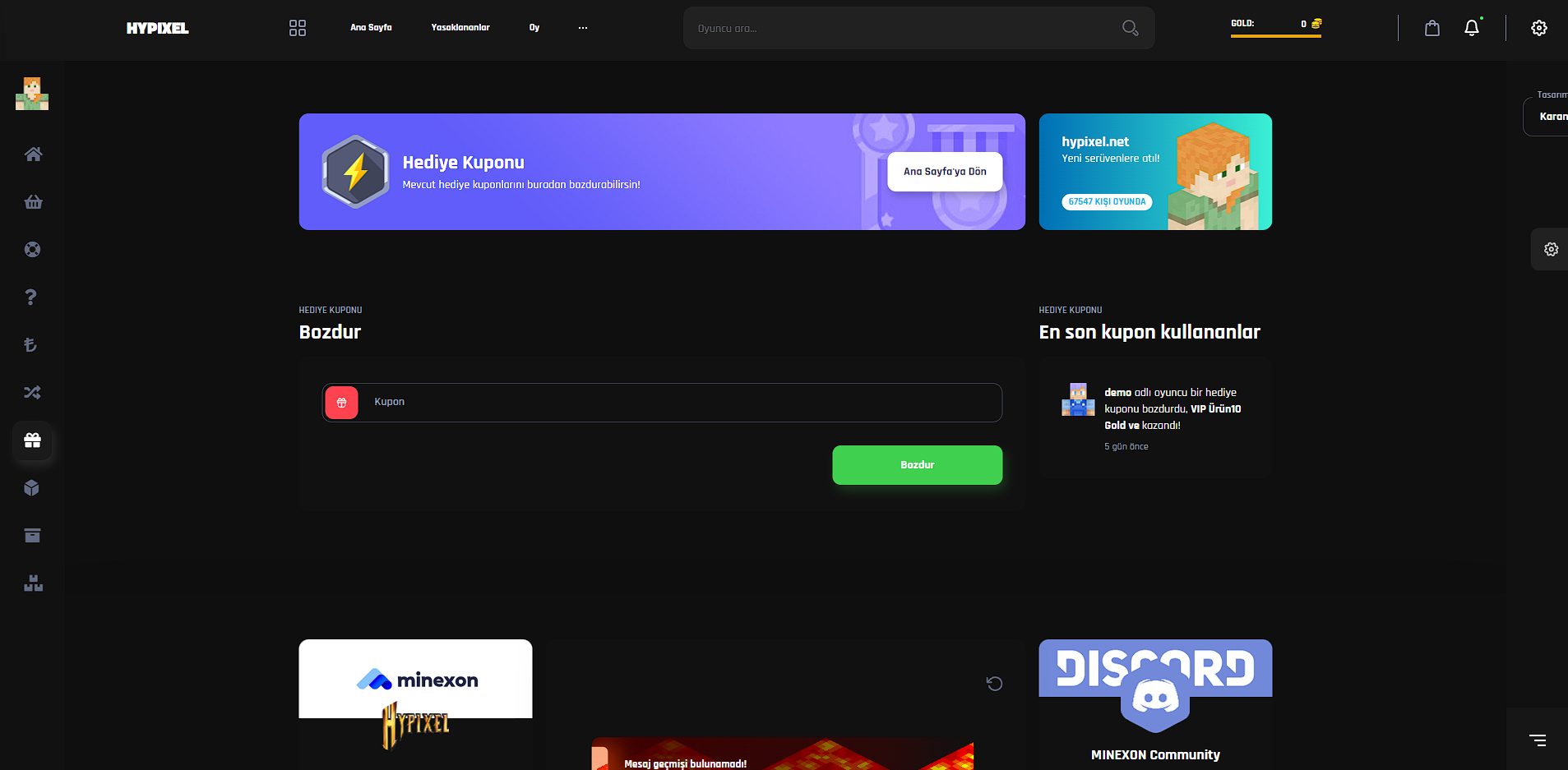This screenshot has width=1568, height=770.
Task: Click the home icon in left sidebar
Action: pyautogui.click(x=33, y=154)
